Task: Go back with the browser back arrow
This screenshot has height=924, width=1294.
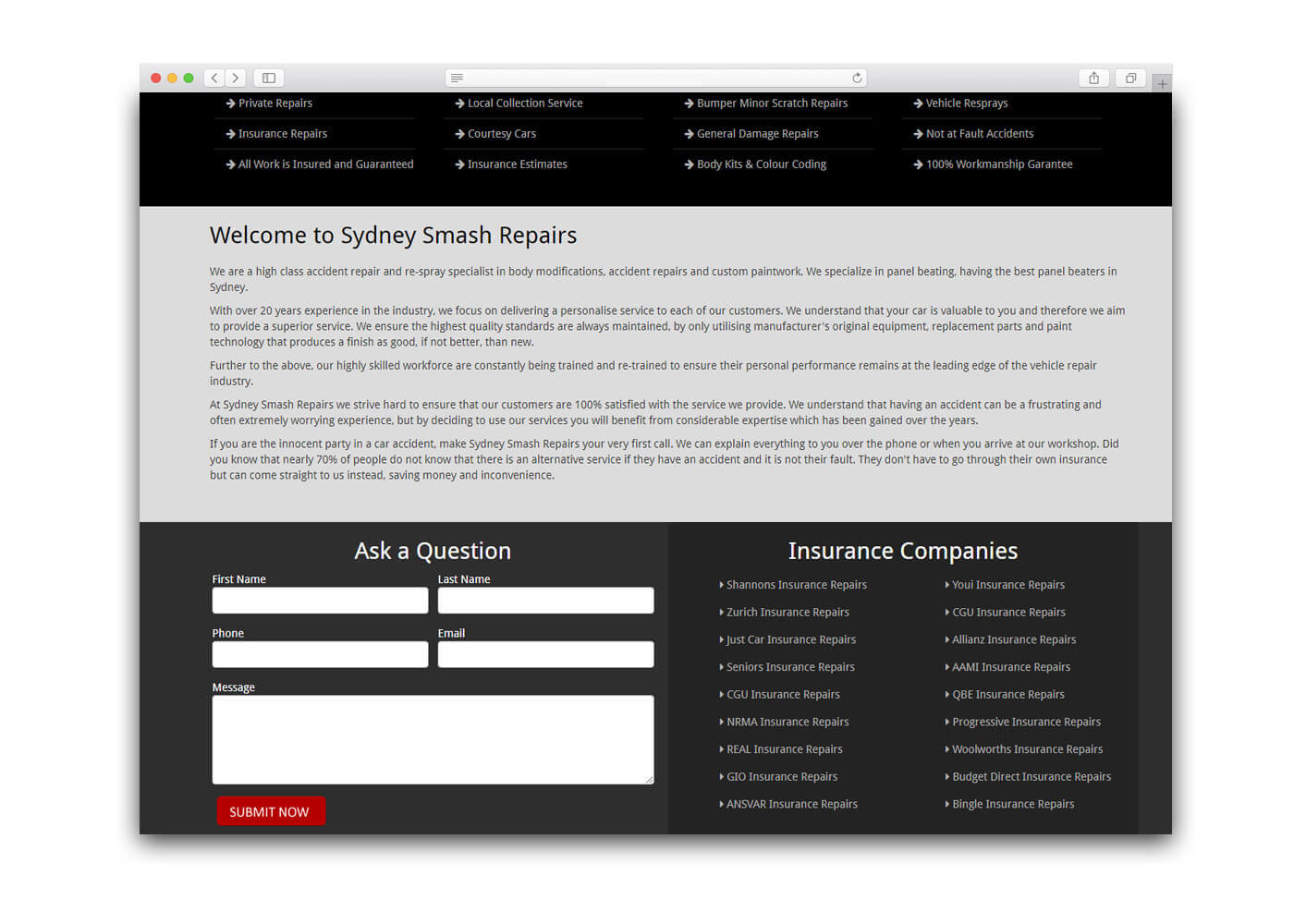Action: coord(214,78)
